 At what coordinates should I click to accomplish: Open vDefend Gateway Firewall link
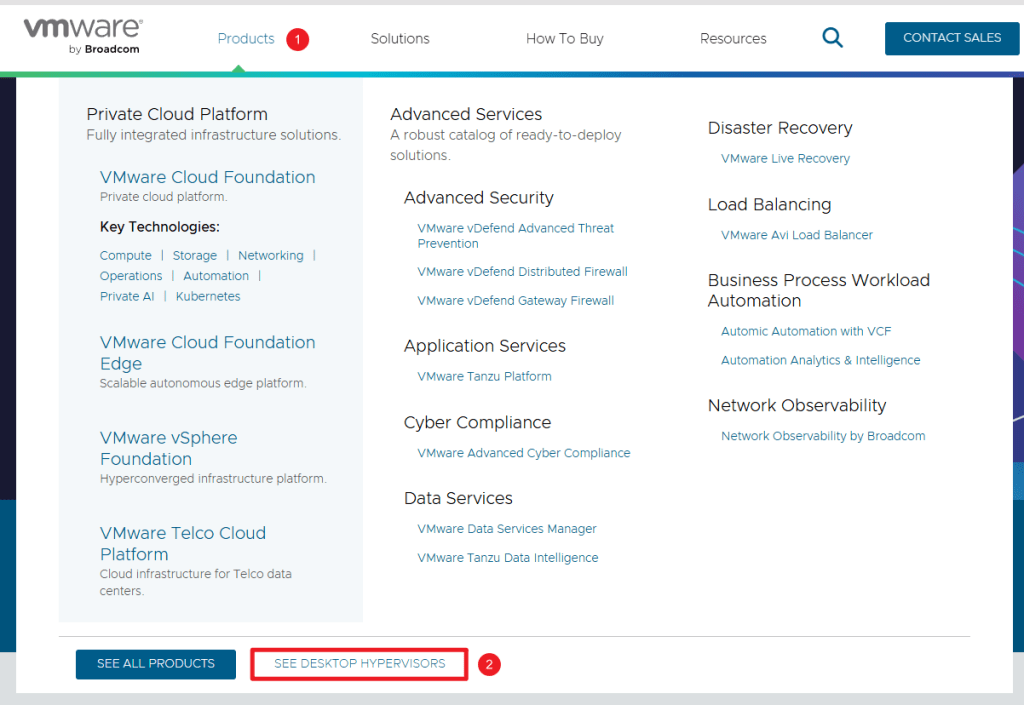tap(515, 300)
